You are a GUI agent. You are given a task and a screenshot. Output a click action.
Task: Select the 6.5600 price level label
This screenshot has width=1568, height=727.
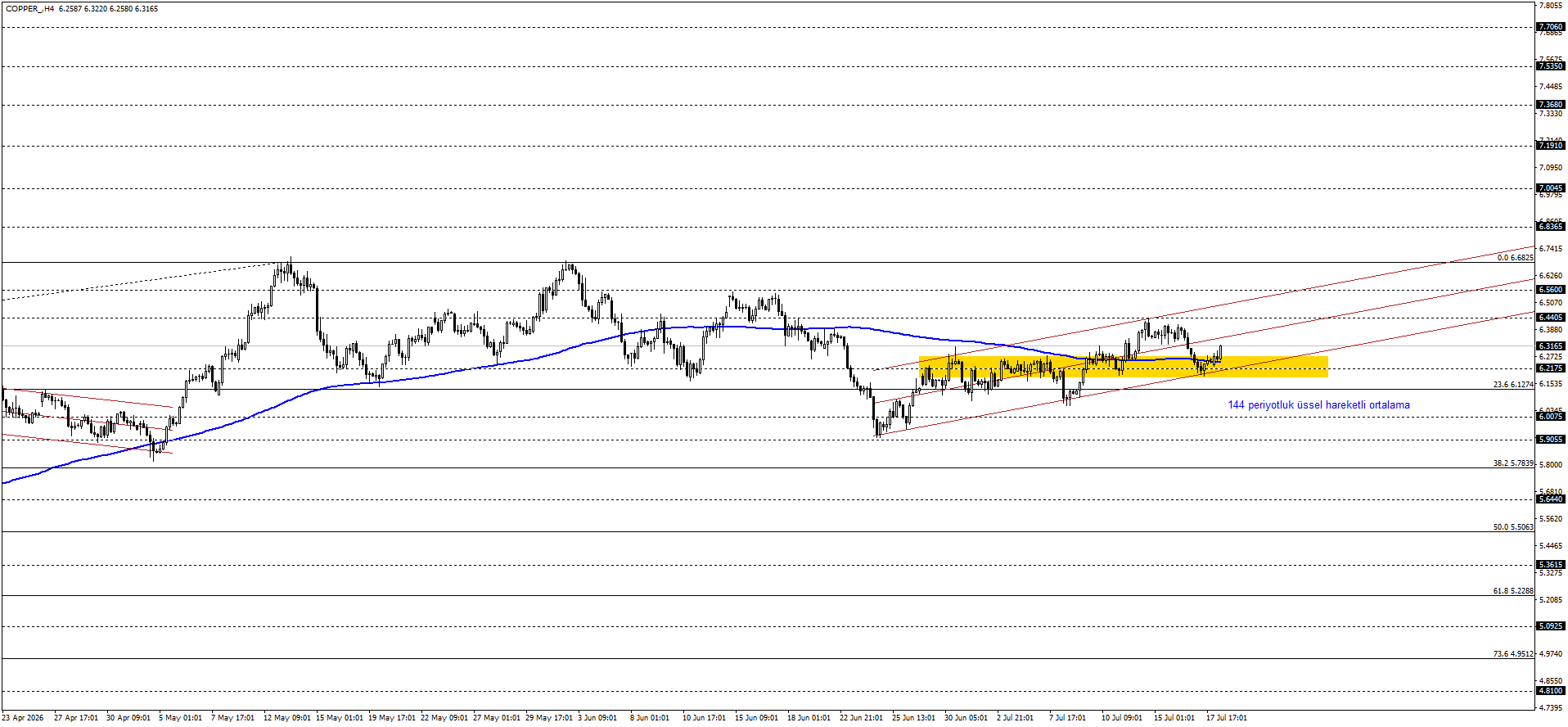[1551, 290]
